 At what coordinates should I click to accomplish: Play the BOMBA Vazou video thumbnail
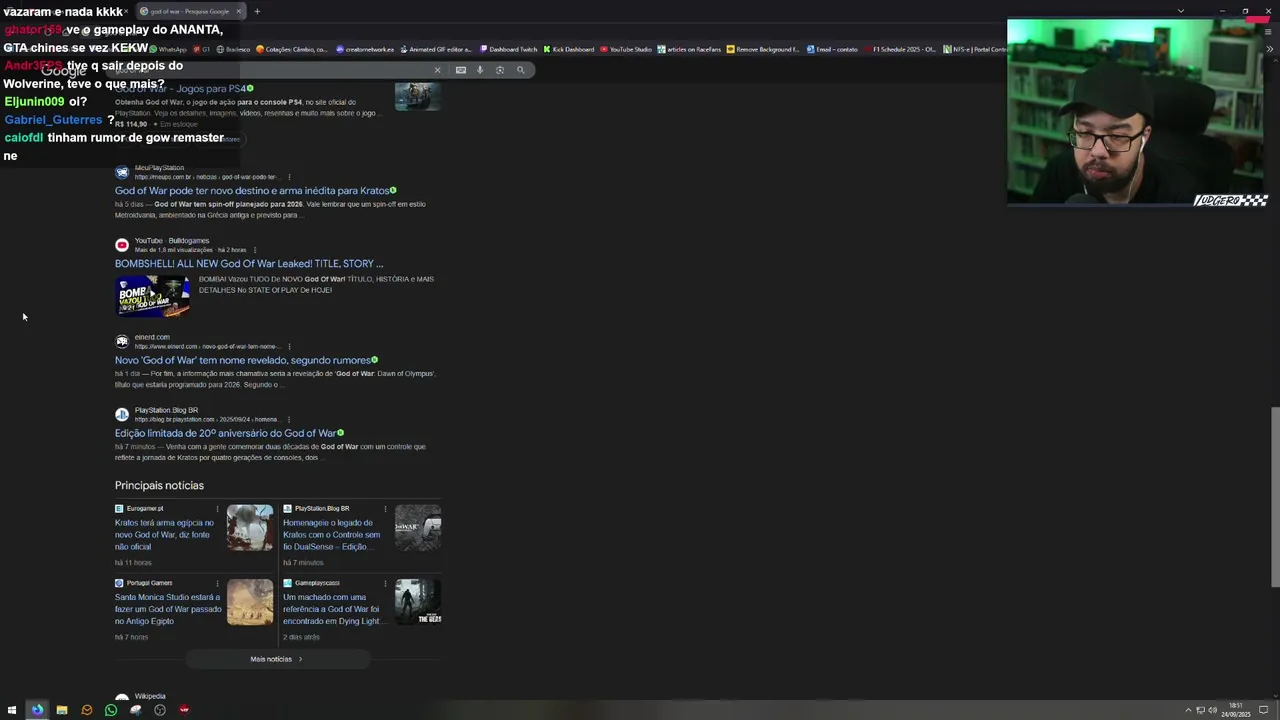click(153, 296)
